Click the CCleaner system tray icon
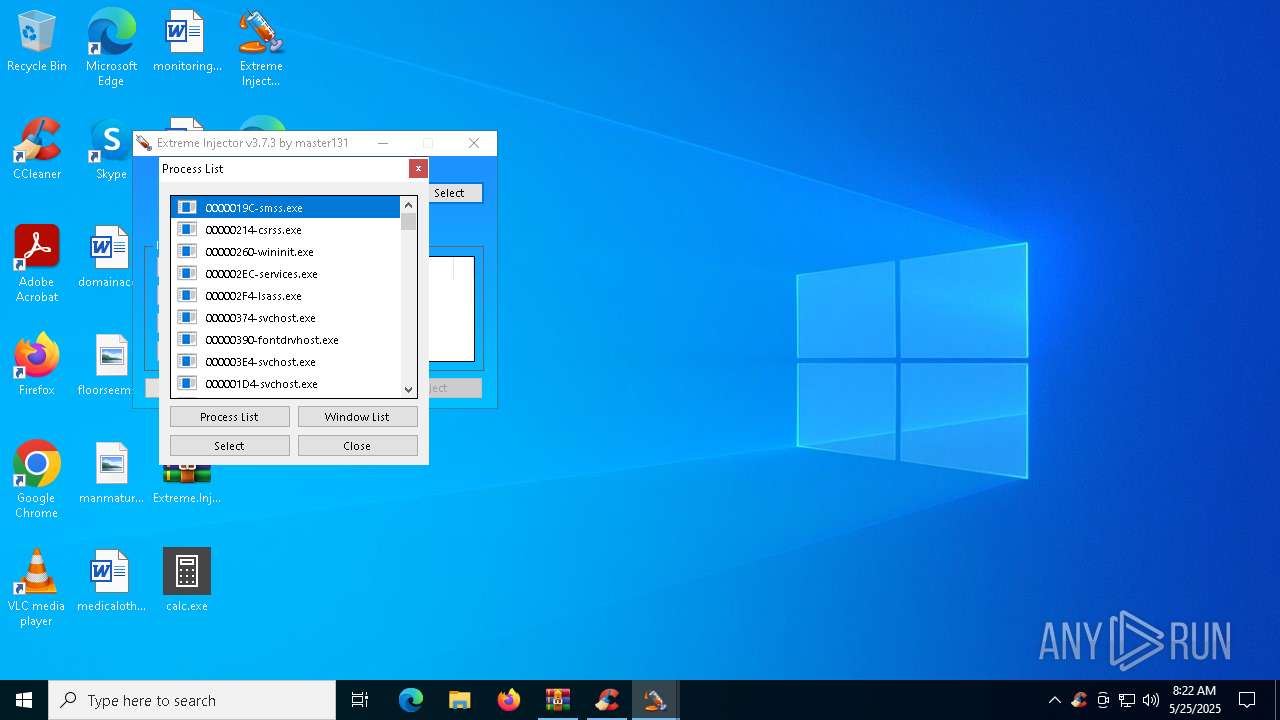Screen dimensions: 1280x720 pos(1079,700)
